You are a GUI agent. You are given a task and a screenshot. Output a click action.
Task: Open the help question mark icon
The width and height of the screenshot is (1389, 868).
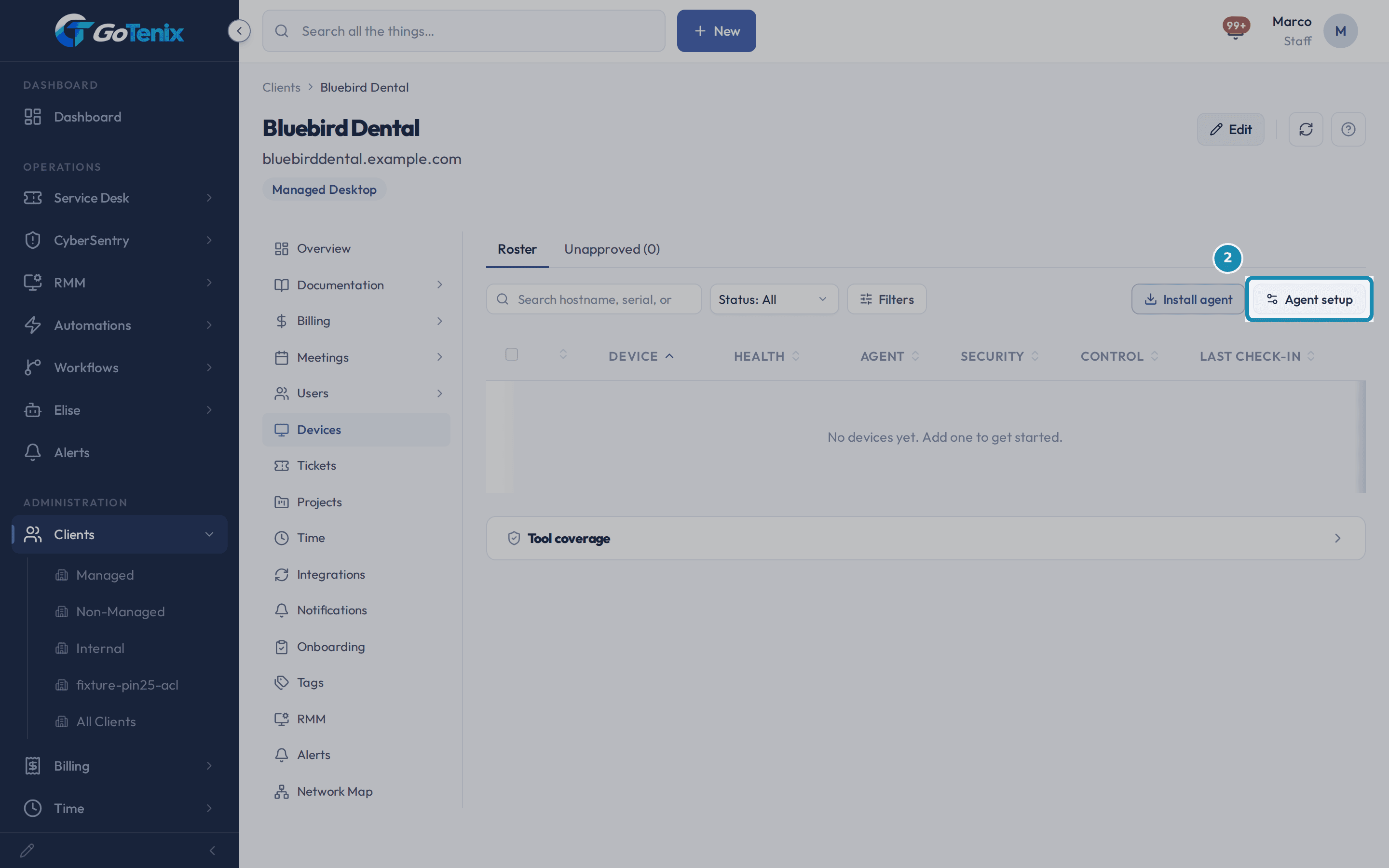(1348, 129)
